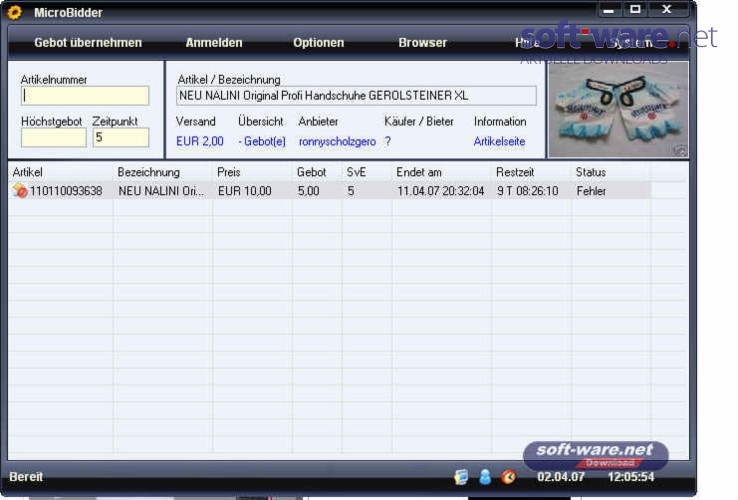Focus the Artikelnummer input field
Viewport: 738px width, 500px height.
[85, 96]
